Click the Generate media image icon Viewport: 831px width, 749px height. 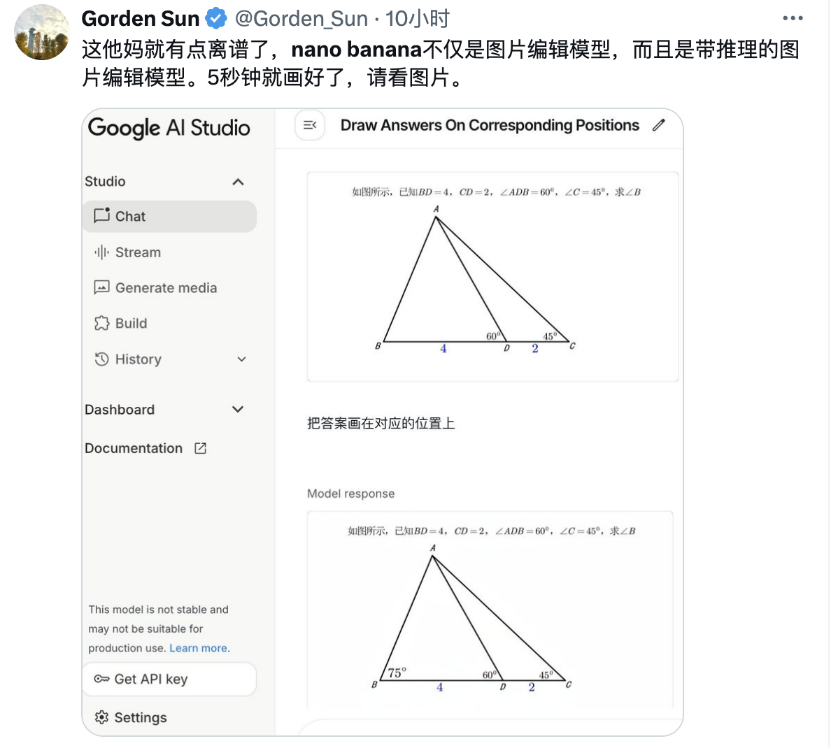point(101,288)
